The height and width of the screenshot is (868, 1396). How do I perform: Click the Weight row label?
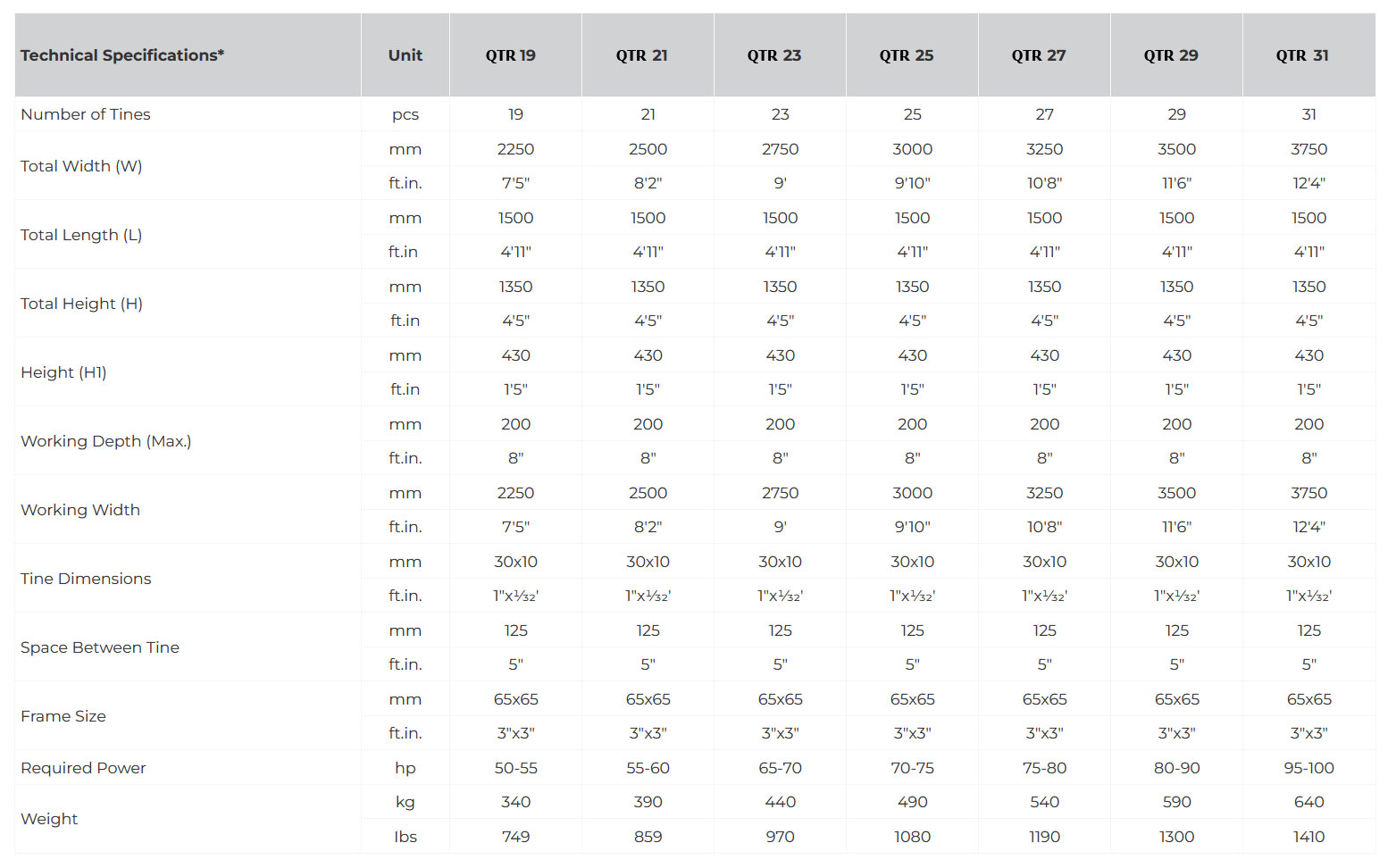(x=49, y=819)
